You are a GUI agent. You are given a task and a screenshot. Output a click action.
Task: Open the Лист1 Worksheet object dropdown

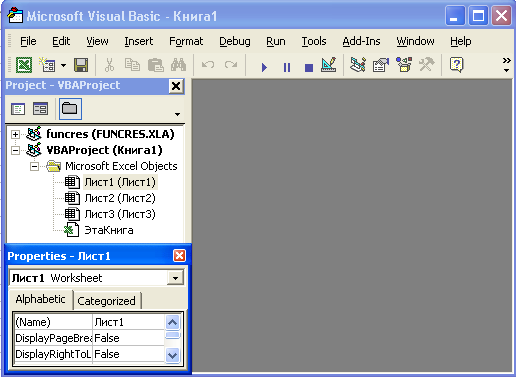tap(175, 278)
